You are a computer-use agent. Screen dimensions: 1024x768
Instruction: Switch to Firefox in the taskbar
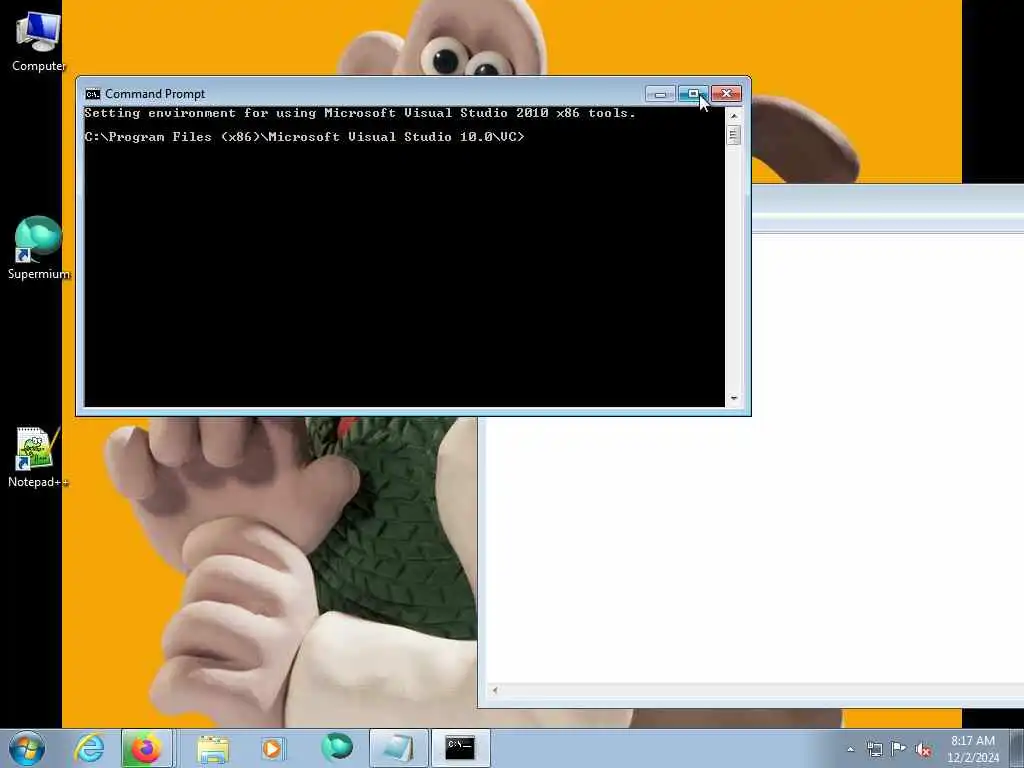pos(147,748)
